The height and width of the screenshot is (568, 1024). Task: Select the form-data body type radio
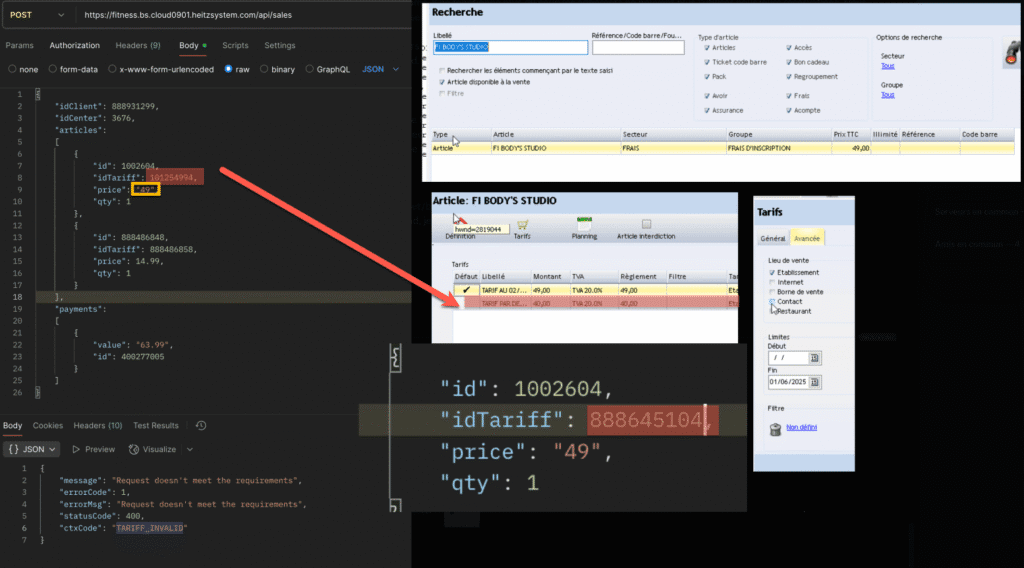point(53,69)
